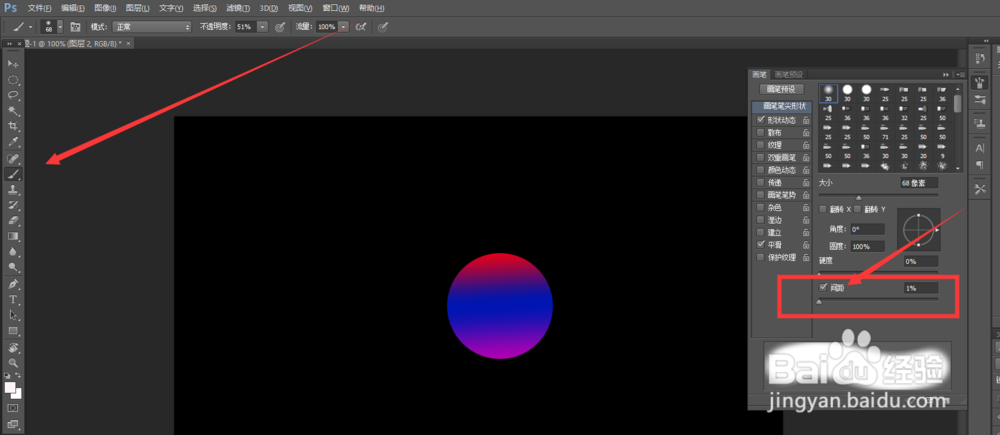Change screen mode icon

coord(13,424)
